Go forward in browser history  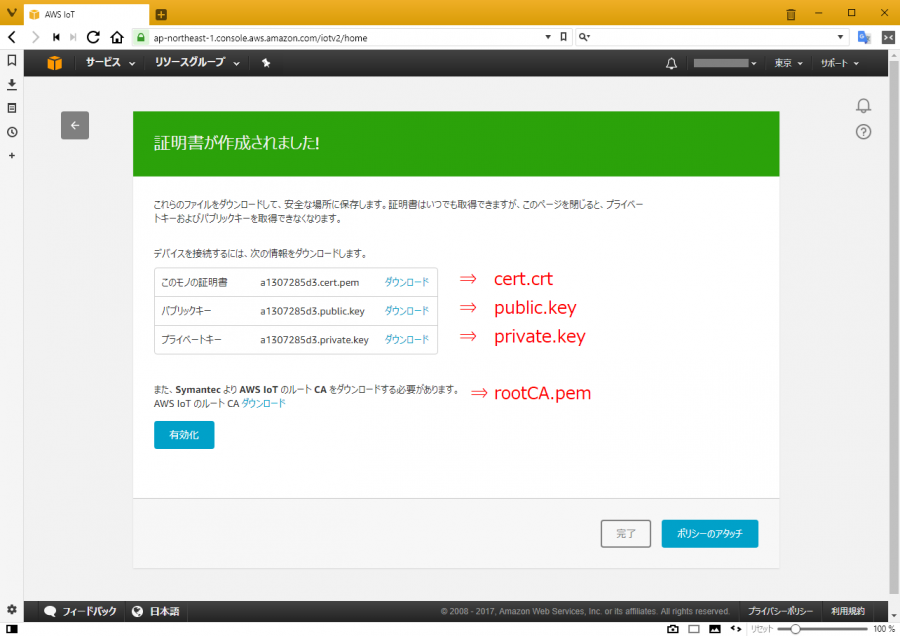(36, 37)
